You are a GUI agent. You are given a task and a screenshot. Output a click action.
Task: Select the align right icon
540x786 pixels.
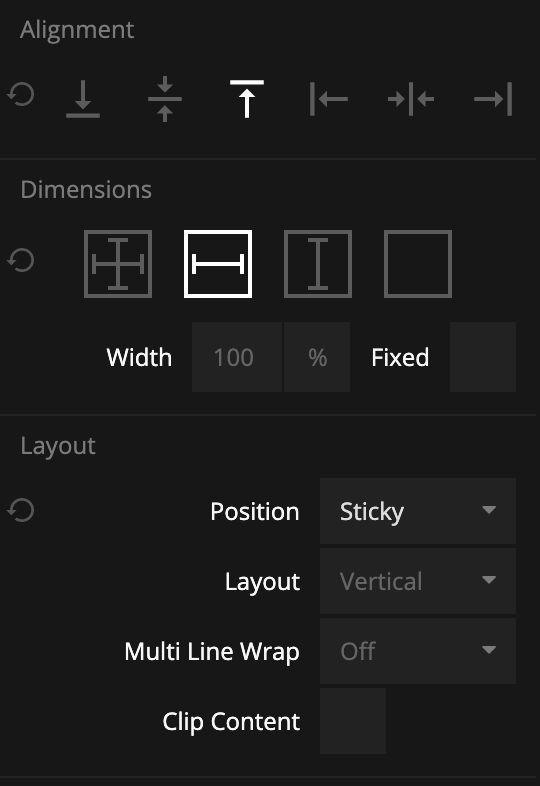pos(493,99)
